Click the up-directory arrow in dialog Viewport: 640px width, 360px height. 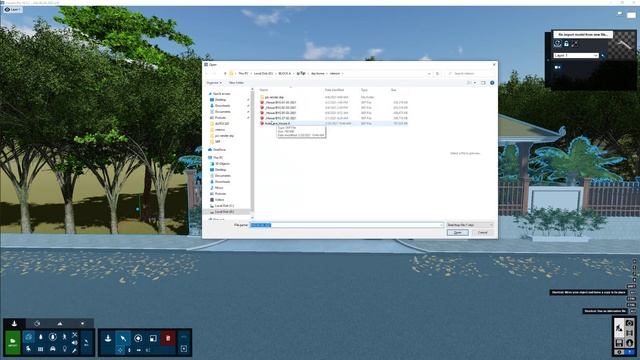pos(225,73)
